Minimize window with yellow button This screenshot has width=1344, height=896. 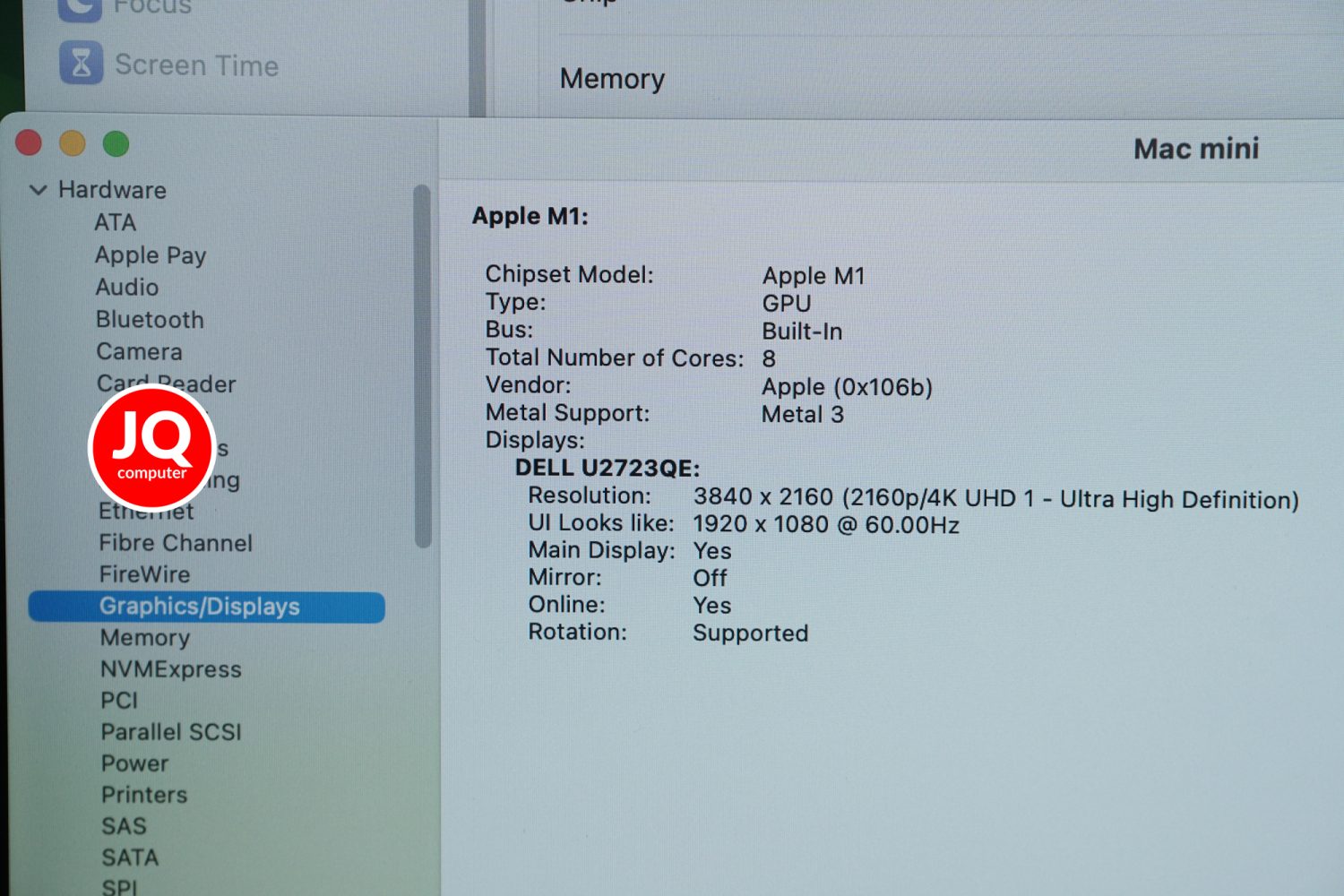coord(72,143)
